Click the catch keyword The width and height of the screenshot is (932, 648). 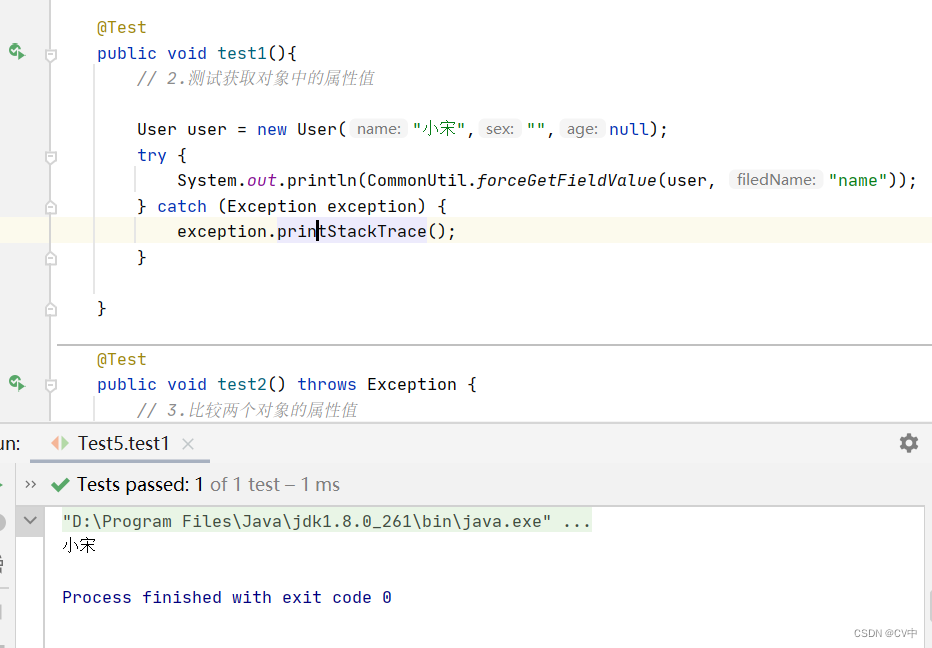coord(182,206)
